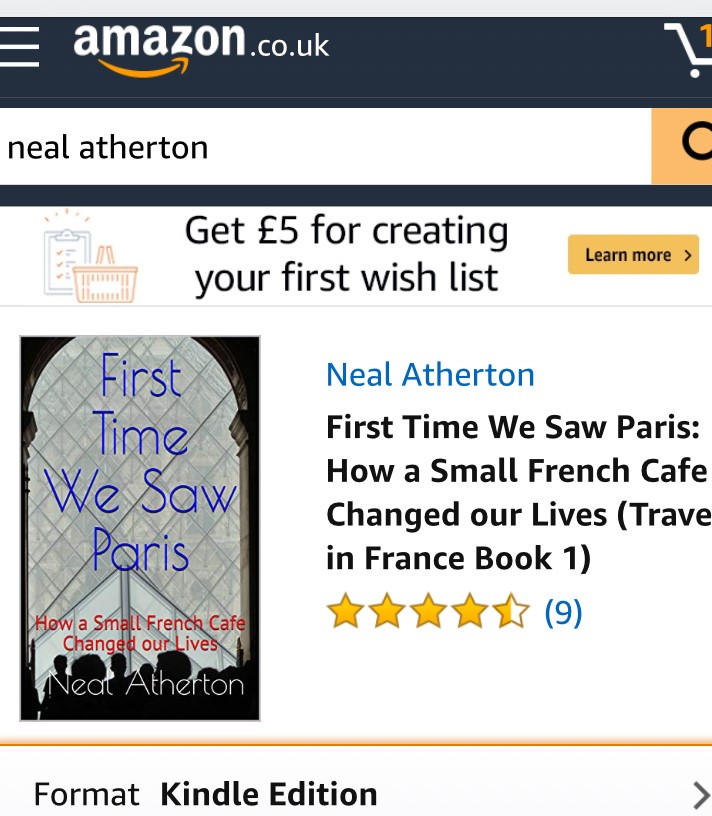Tap the wish list clipboard basket illustration
Viewport: 712px width, 816px height.
pos(91,256)
